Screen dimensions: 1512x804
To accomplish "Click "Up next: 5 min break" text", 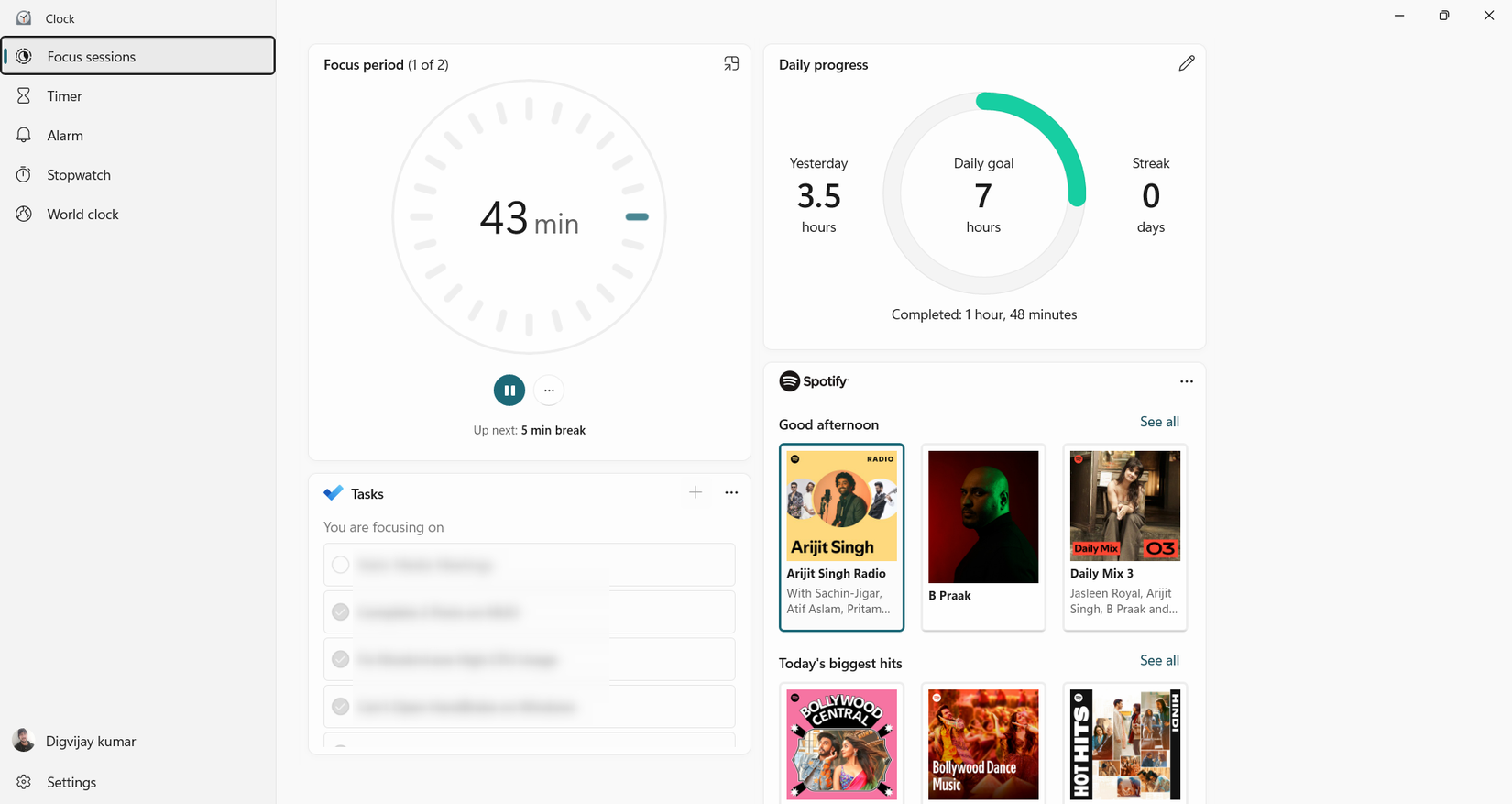I will (x=529, y=430).
